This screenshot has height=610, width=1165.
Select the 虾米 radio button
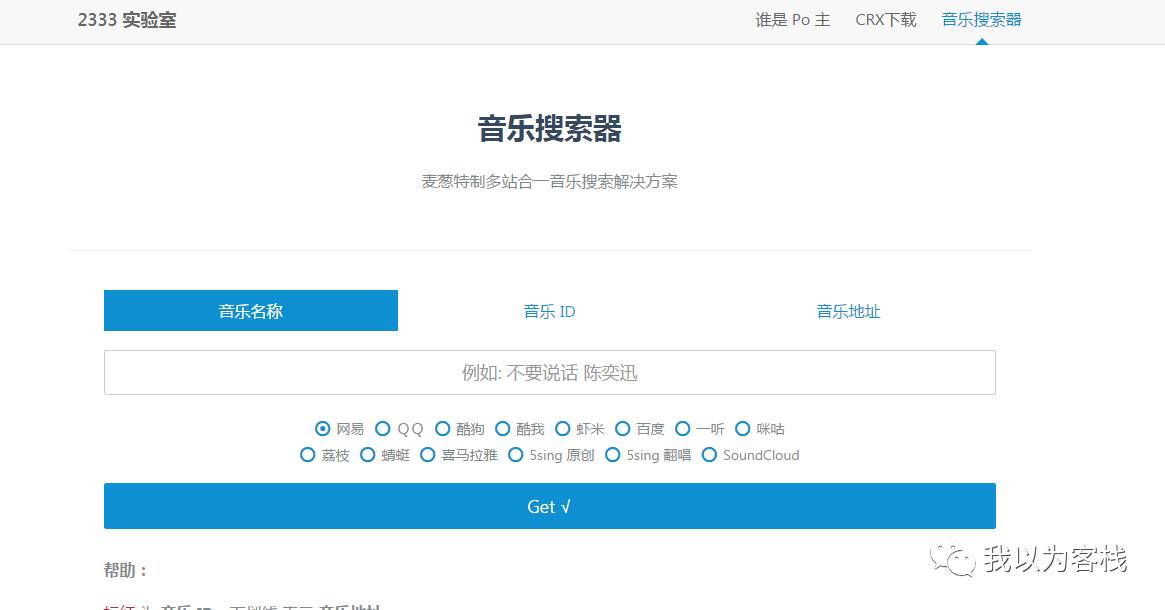[562, 429]
